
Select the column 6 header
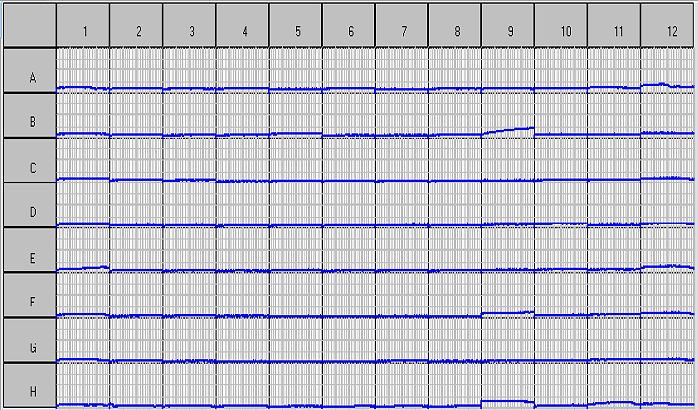[349, 30]
